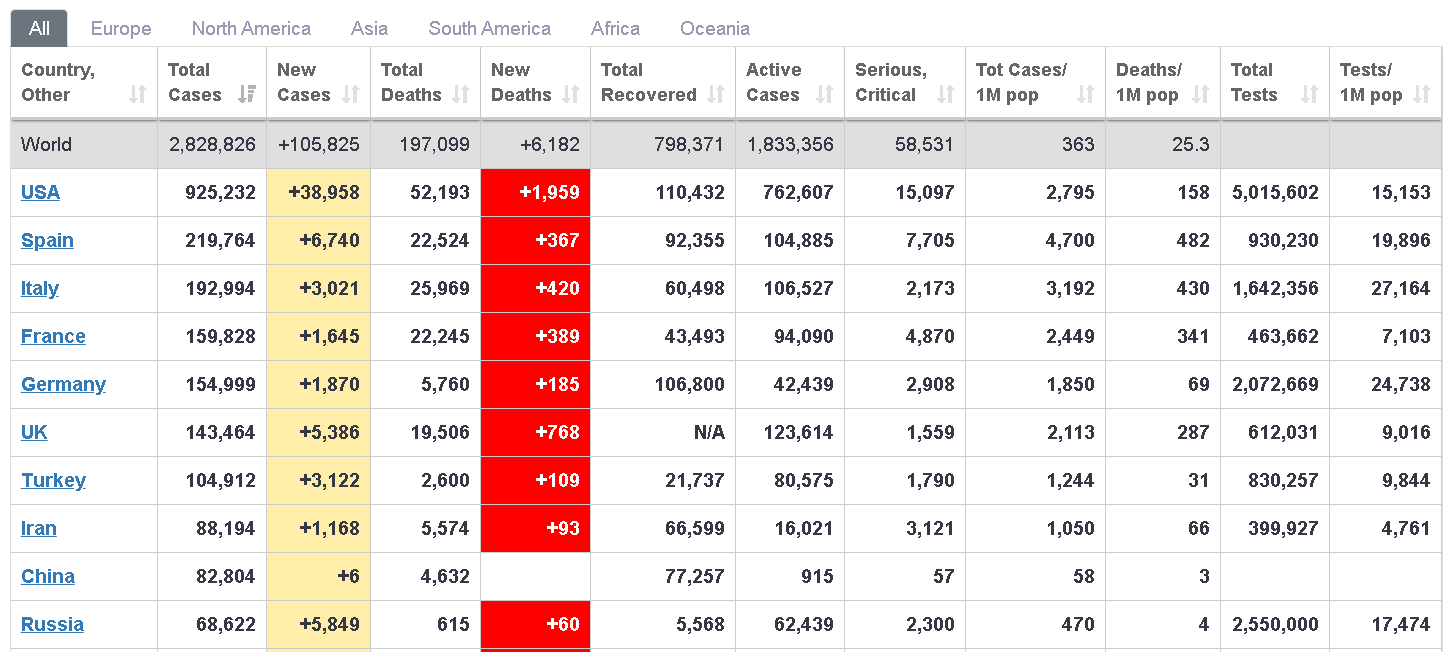Click Italy new deaths +420 cell
The image size is (1449, 652).
pyautogui.click(x=535, y=288)
